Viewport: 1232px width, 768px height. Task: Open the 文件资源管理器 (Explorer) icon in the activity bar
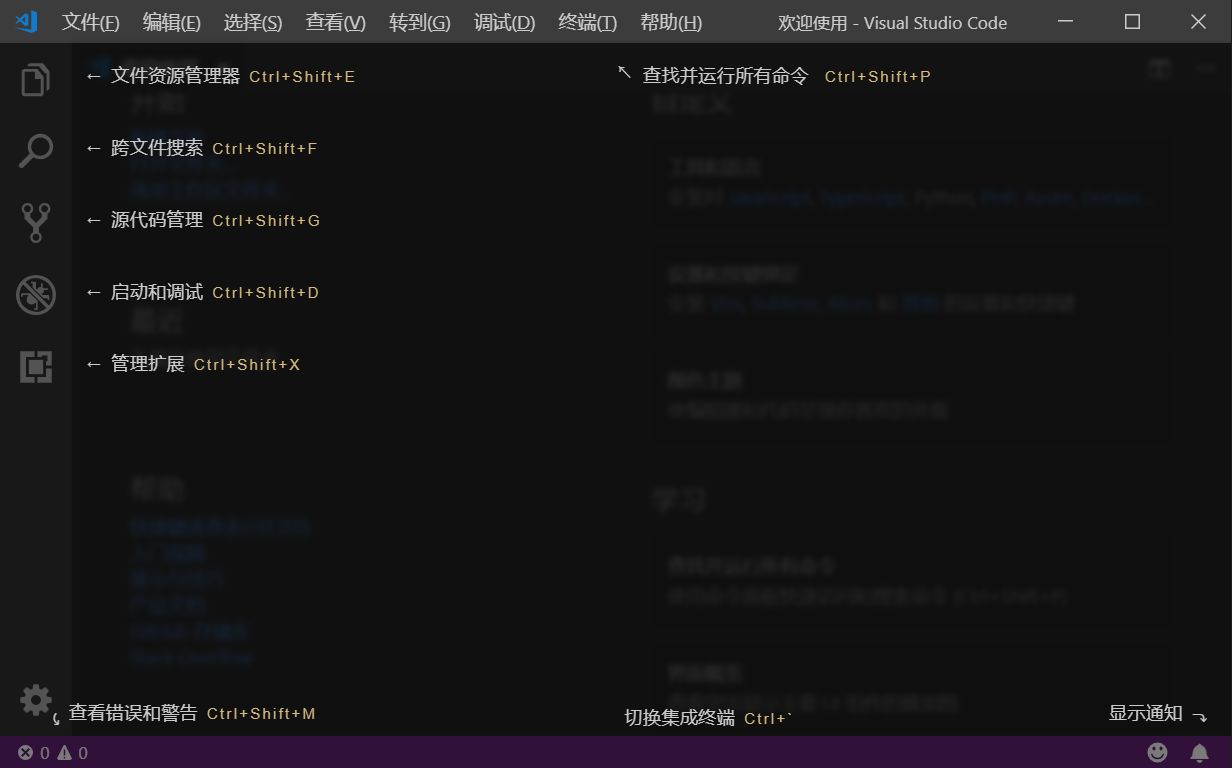pos(36,79)
